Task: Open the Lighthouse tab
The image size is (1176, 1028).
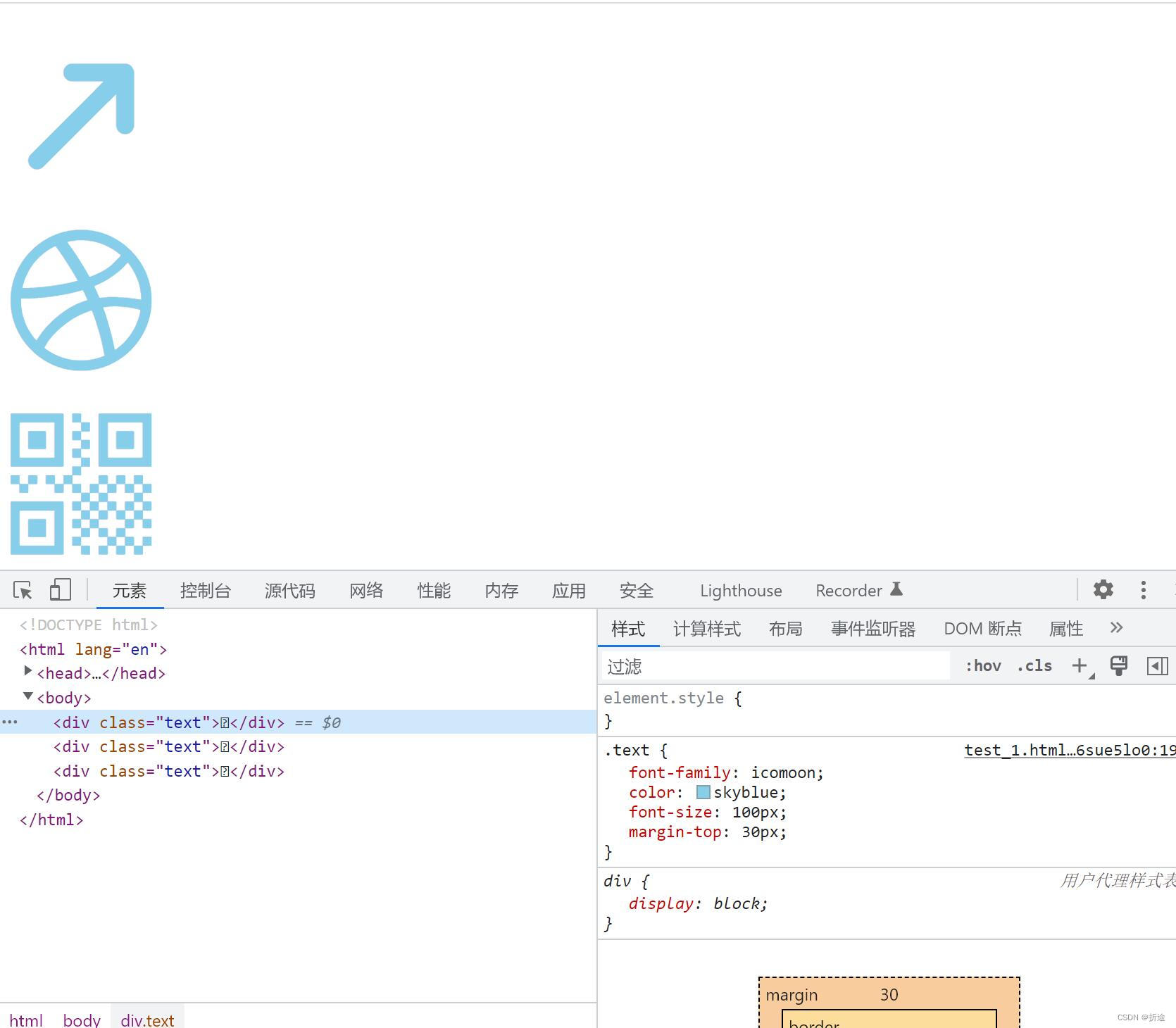Action: click(x=741, y=591)
